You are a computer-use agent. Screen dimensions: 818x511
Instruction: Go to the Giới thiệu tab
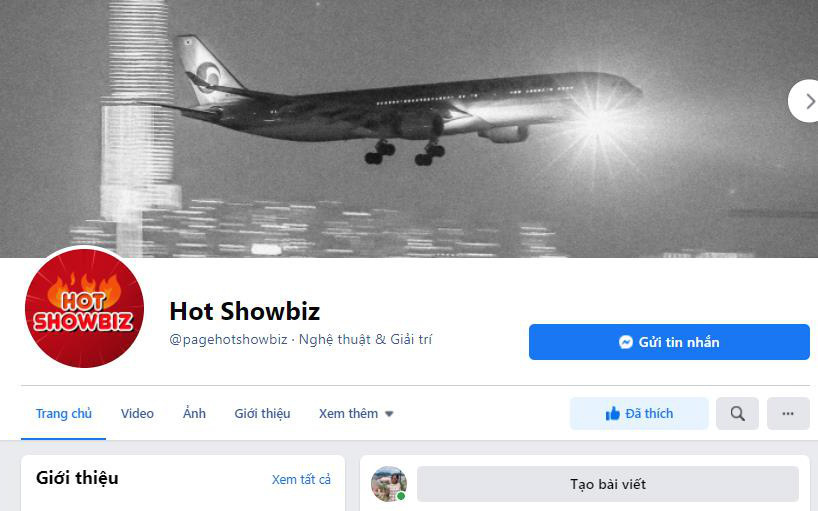[x=262, y=413]
